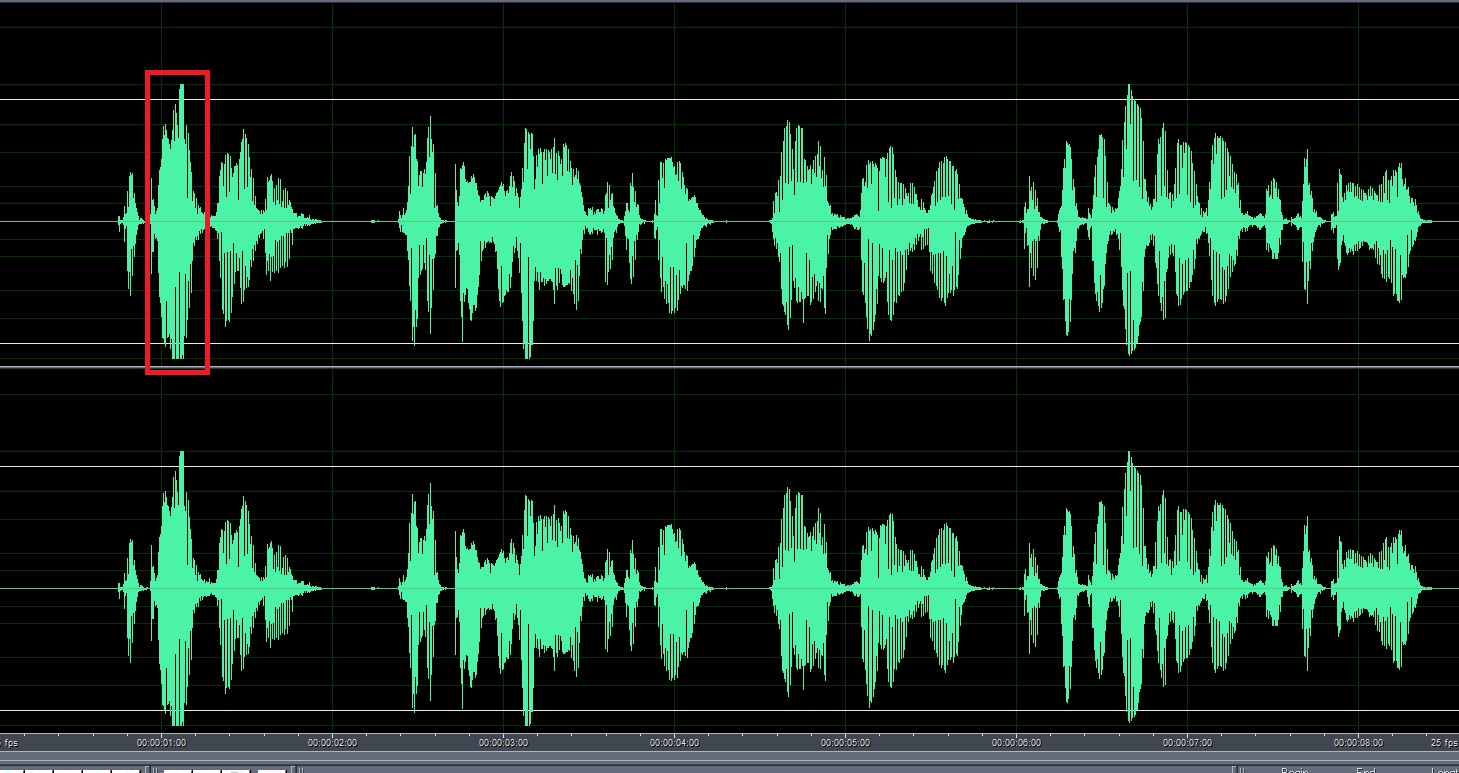Click the 00:00:08:00 mark on the time ruler
The image size is (1459, 773).
(1358, 743)
